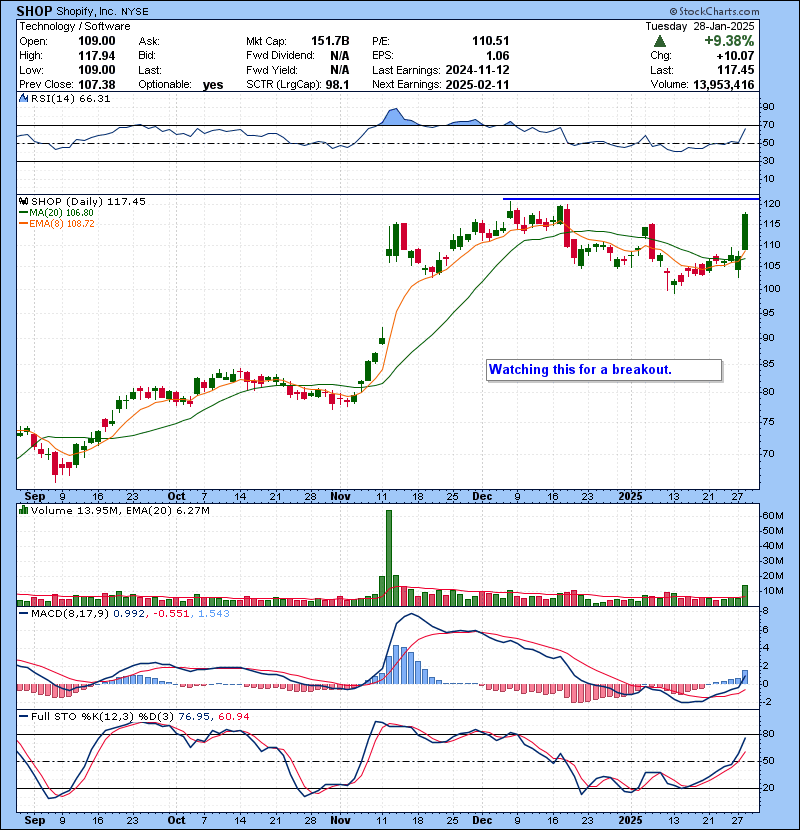800x830 pixels.
Task: Click the 'Technology / Software' sector label
Action: tap(75, 26)
